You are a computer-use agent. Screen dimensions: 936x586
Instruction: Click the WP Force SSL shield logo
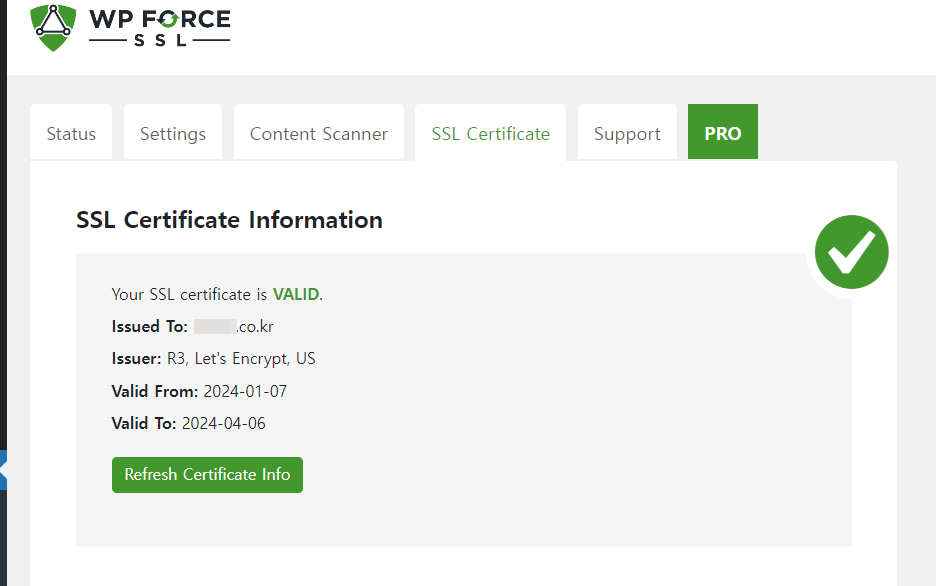tap(53, 27)
